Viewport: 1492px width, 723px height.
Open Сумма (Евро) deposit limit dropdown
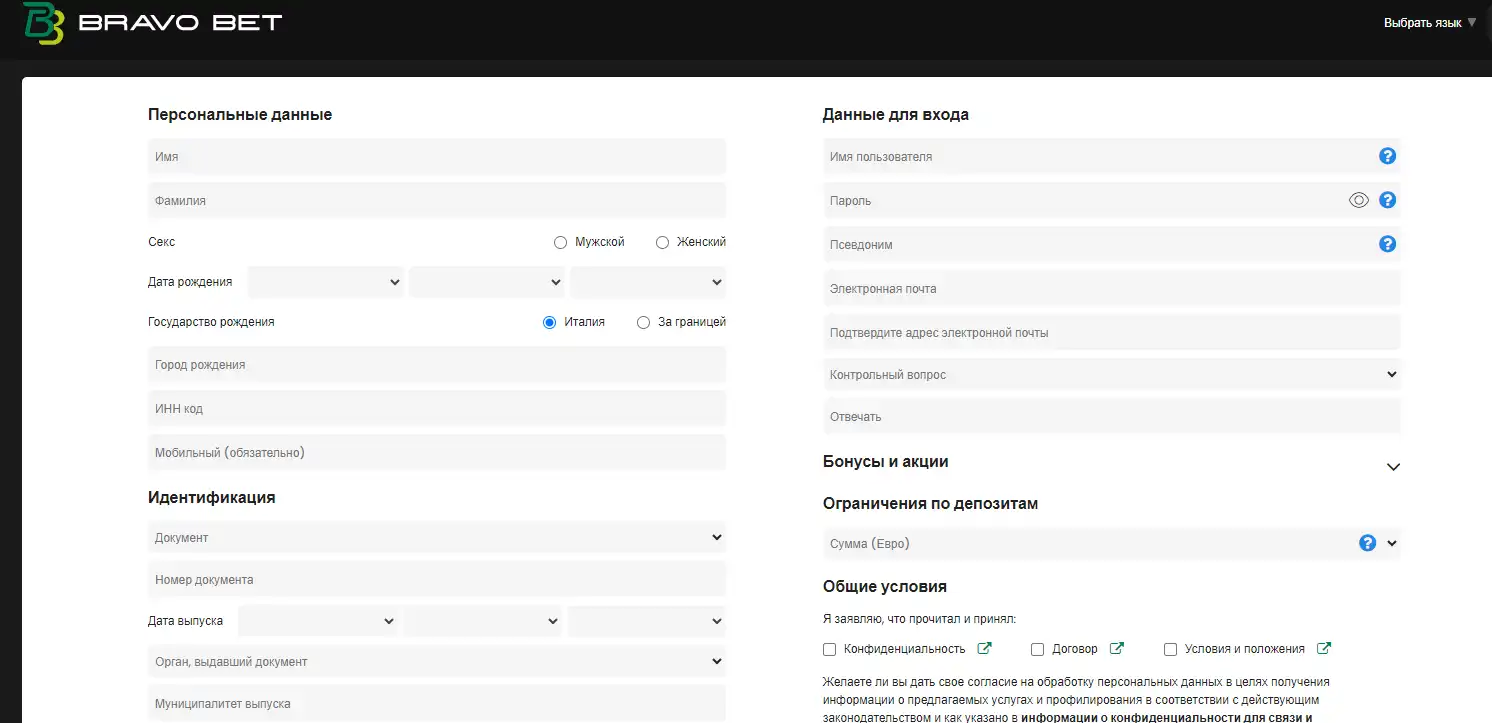tap(1112, 543)
